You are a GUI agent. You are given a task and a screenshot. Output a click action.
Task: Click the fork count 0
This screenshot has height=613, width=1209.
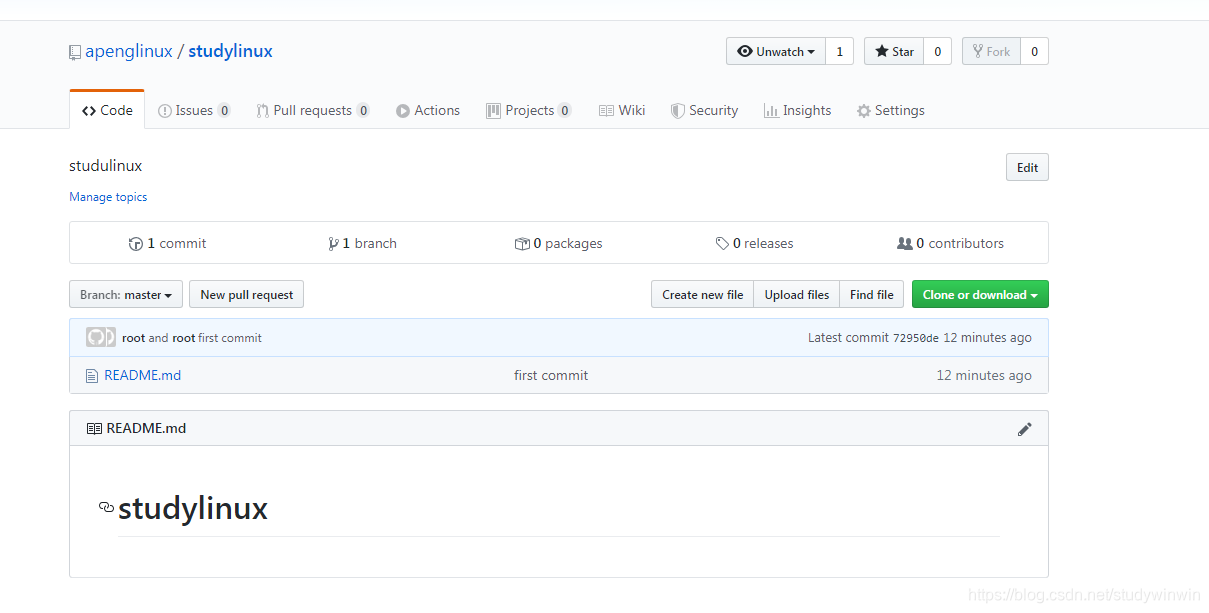point(1034,51)
